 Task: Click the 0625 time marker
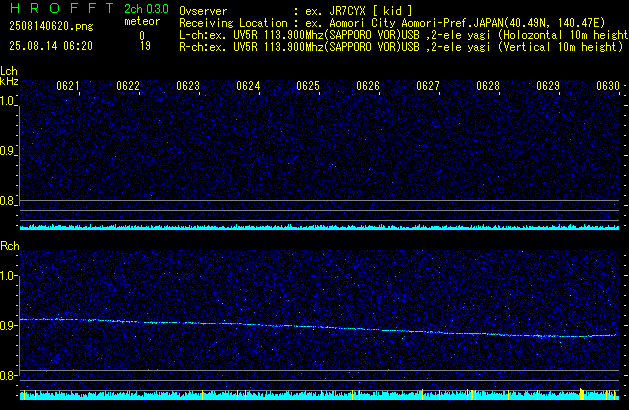click(x=308, y=86)
